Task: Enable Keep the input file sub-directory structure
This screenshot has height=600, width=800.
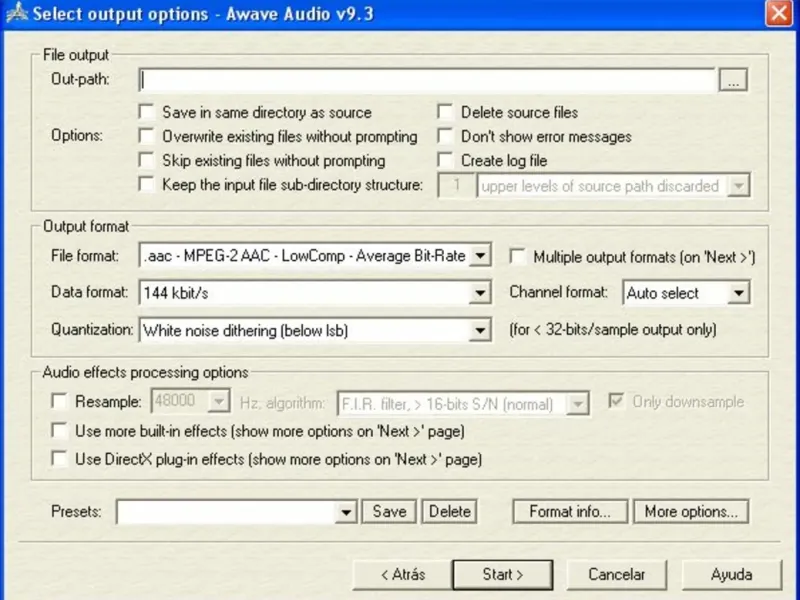Action: pyautogui.click(x=146, y=184)
